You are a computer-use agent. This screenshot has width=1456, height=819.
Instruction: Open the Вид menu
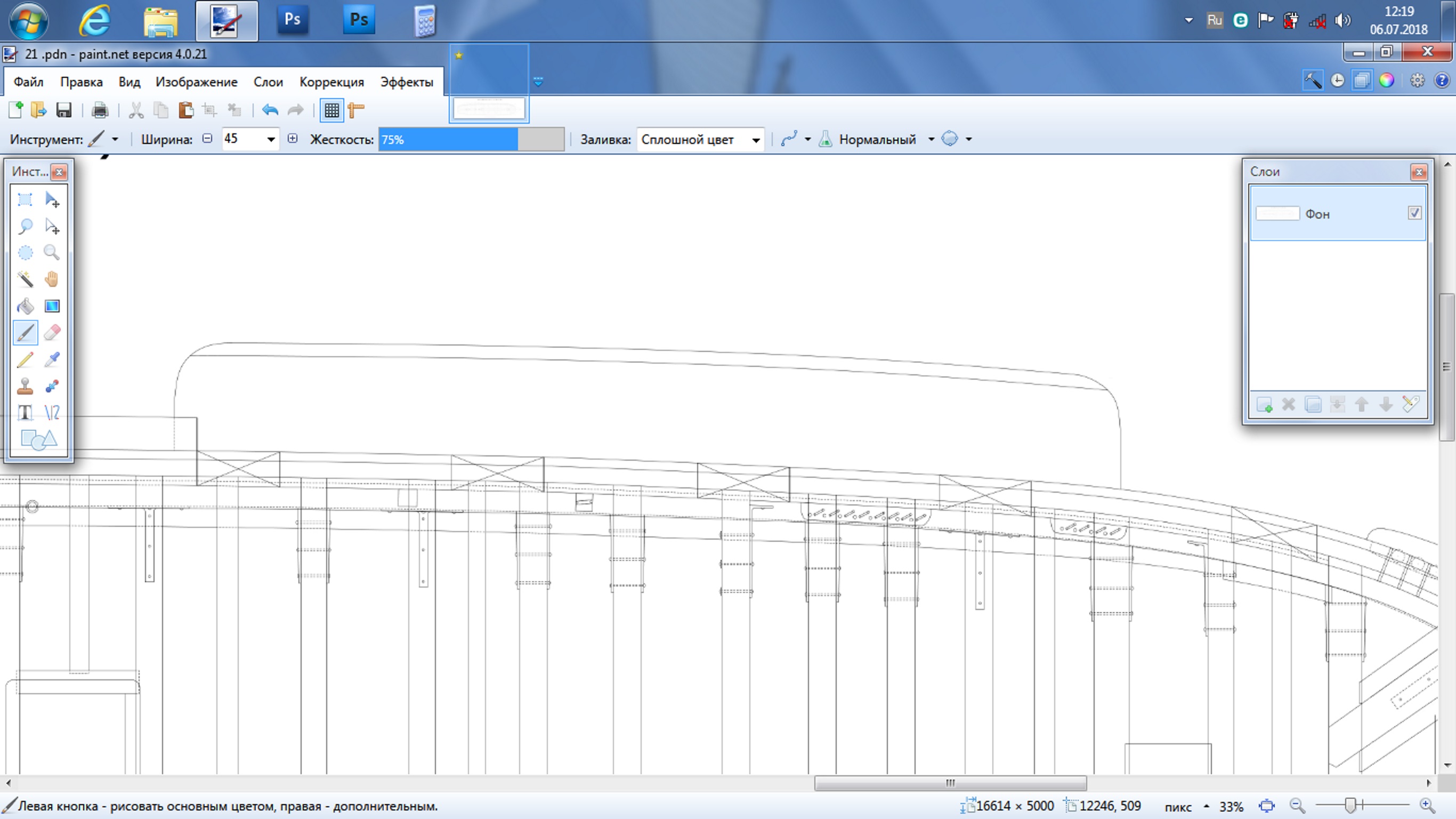(130, 82)
